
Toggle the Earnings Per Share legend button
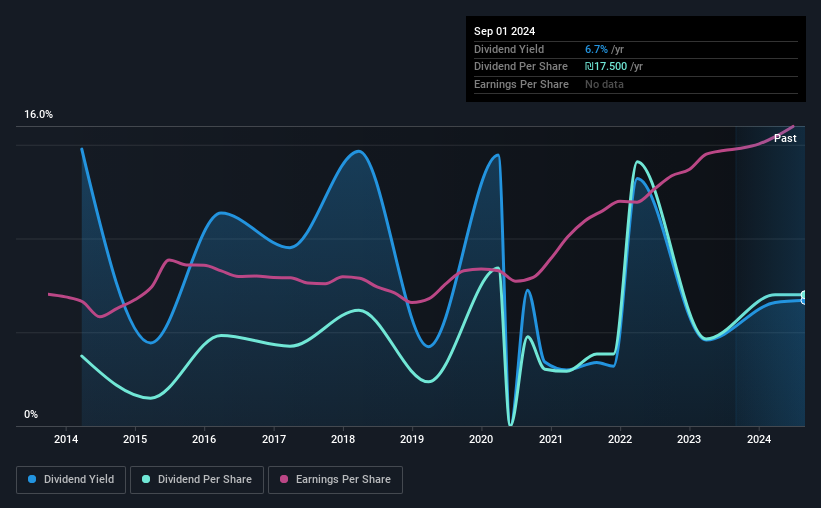click(x=336, y=480)
